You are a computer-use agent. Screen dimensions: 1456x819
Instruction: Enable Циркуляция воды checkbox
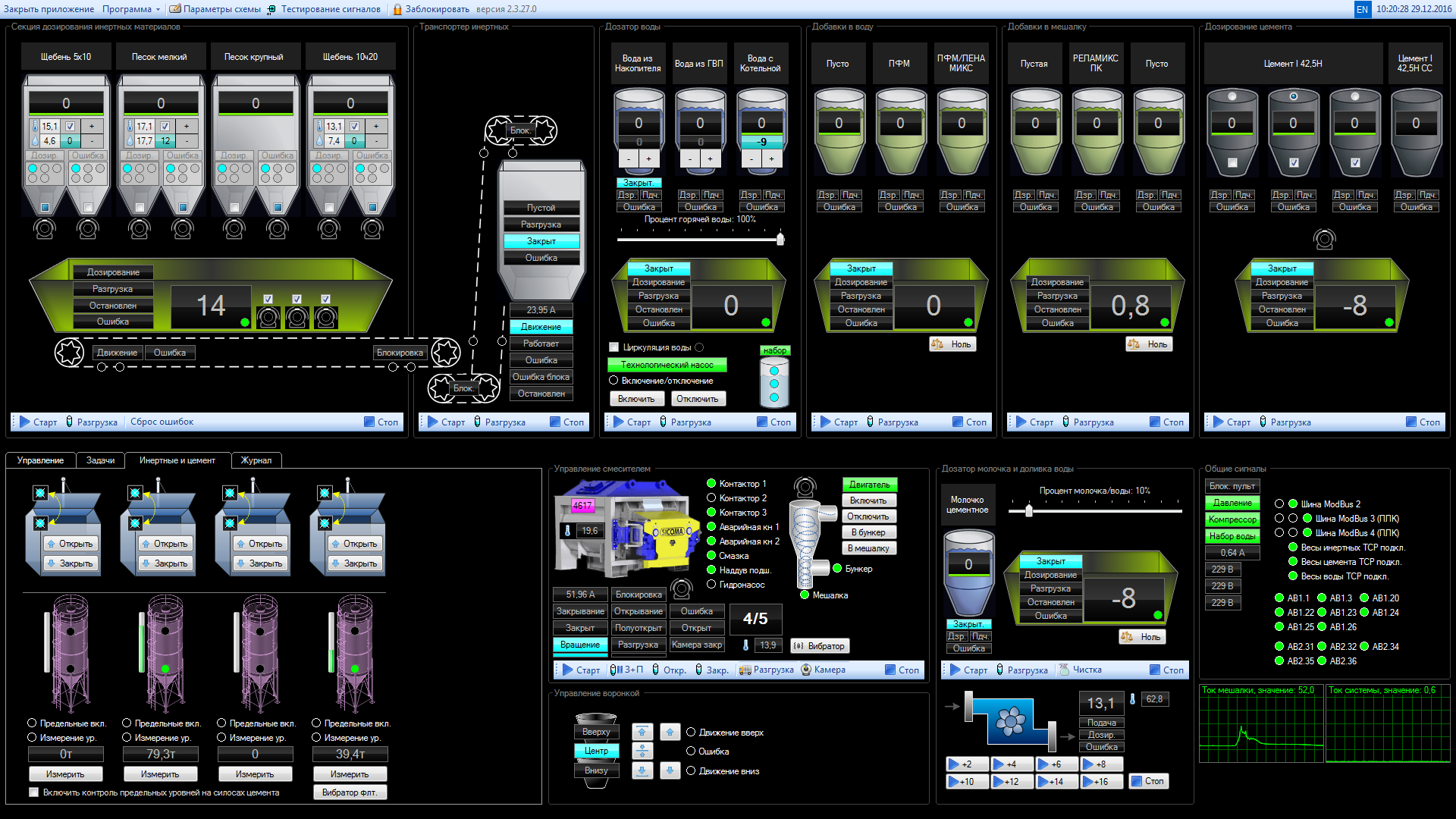pos(614,347)
